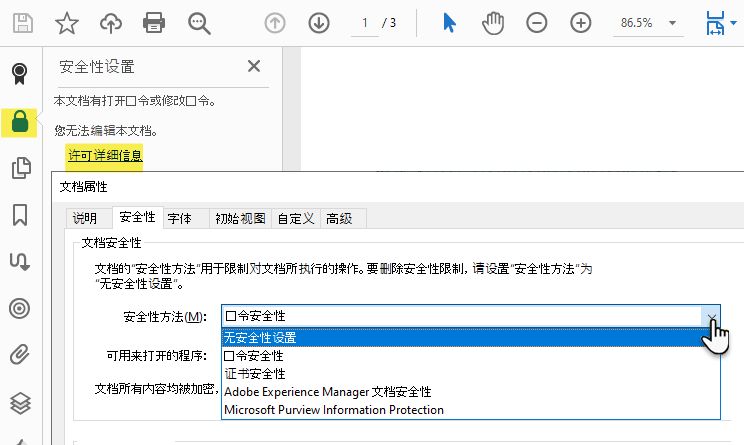
Task: Select Microsoft Purview Information Protection option
Action: [x=471, y=410]
